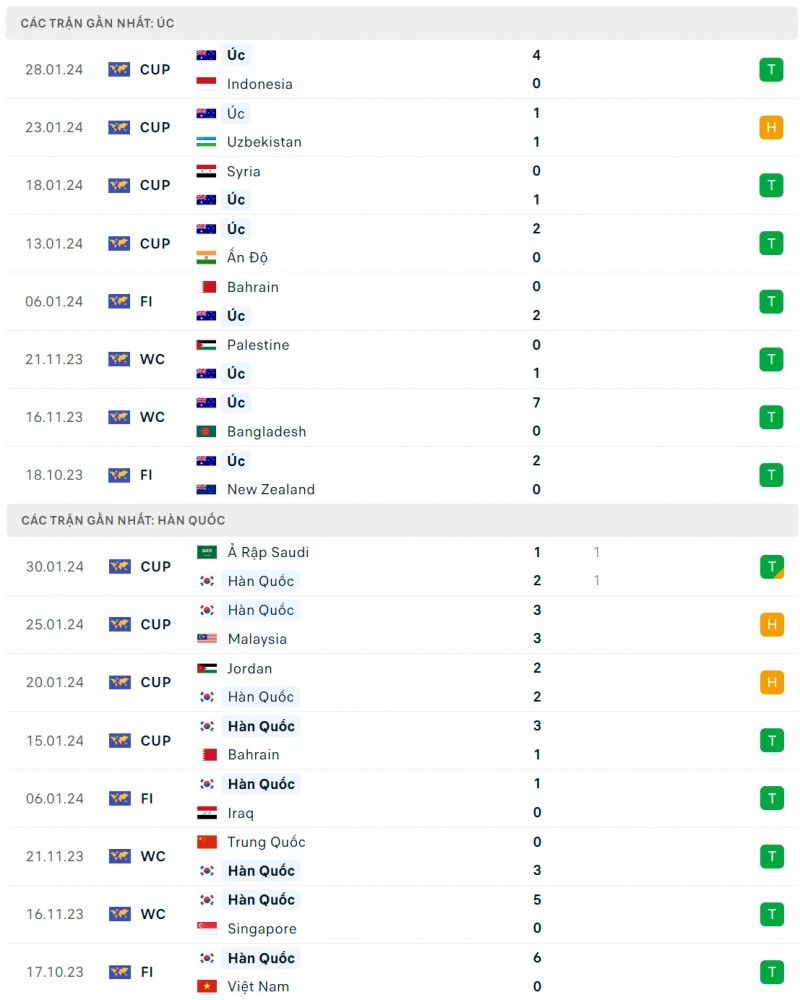This screenshot has height=1000, width=800.
Task: Click the orange H badge for Úc–Uzbekistan
Action: click(x=771, y=128)
